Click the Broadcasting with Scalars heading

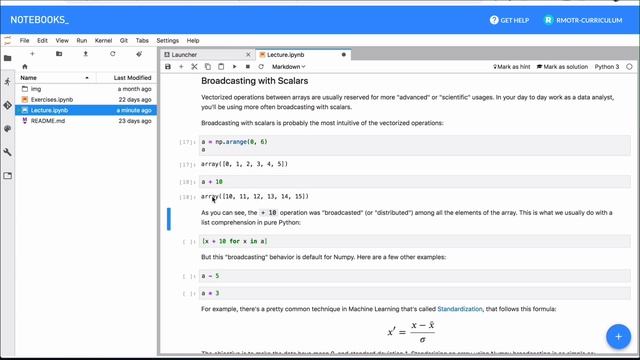pyautogui.click(x=254, y=81)
